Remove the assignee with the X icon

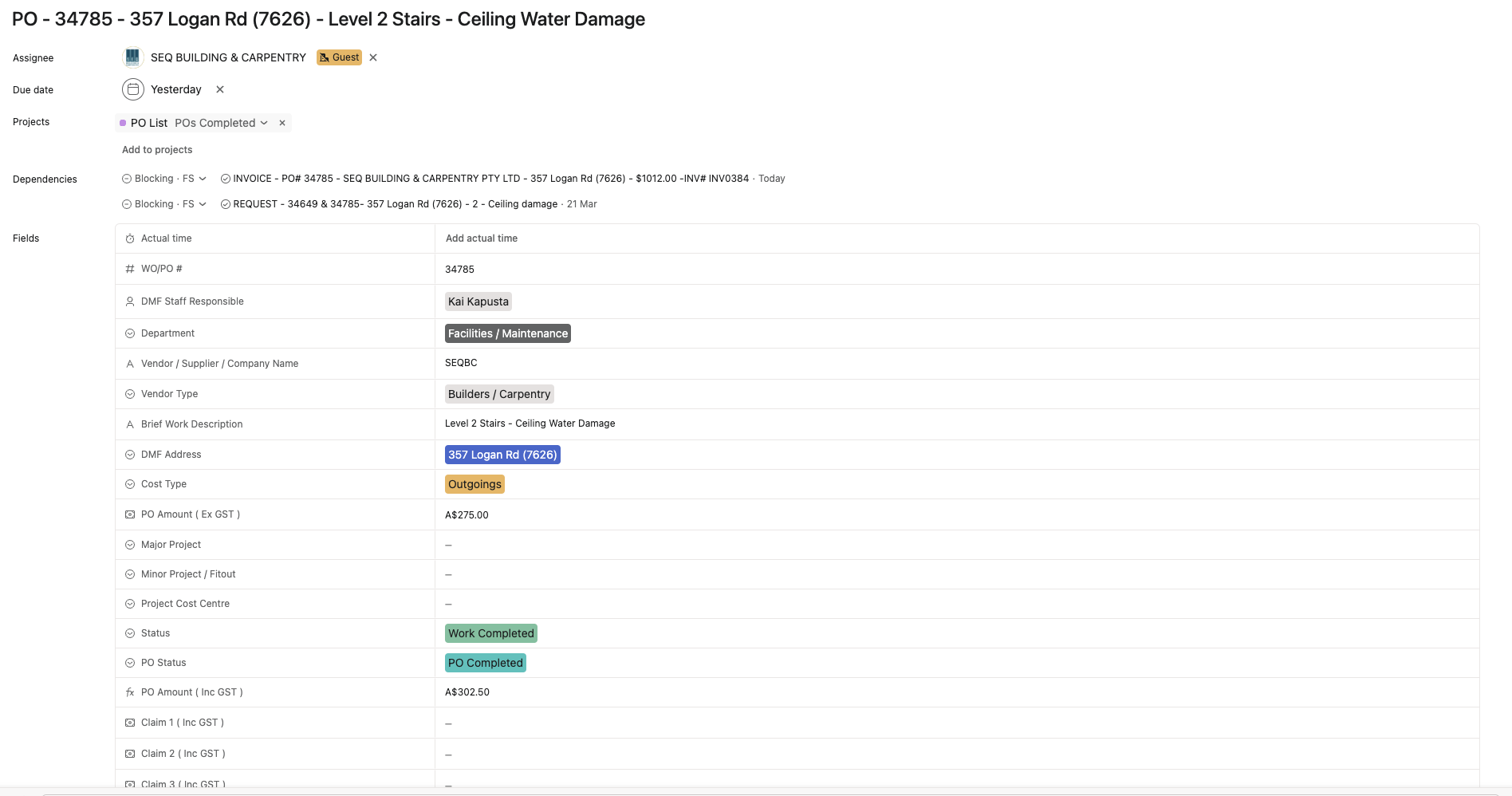pyautogui.click(x=373, y=57)
